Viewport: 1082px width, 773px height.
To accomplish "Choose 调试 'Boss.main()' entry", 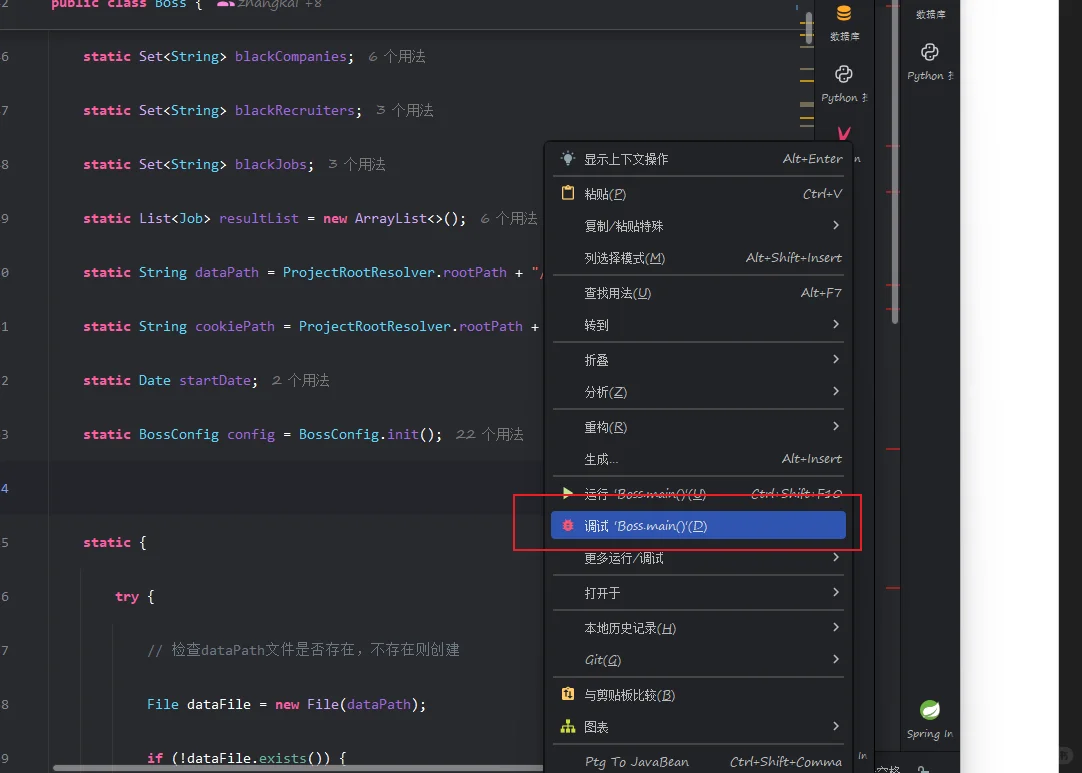I will [698, 525].
